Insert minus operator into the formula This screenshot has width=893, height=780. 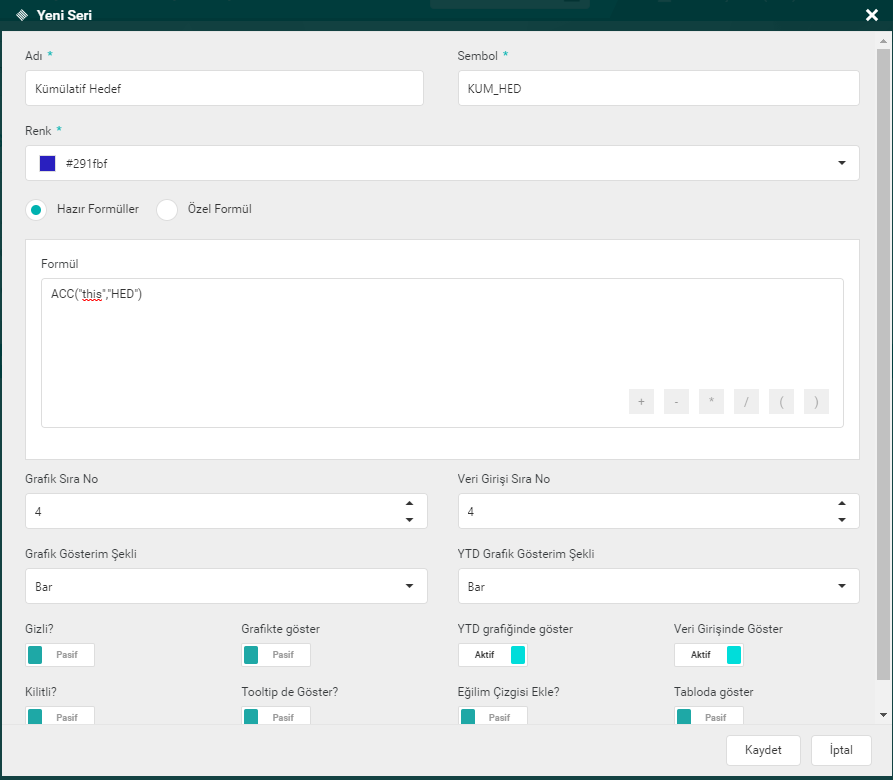click(676, 402)
